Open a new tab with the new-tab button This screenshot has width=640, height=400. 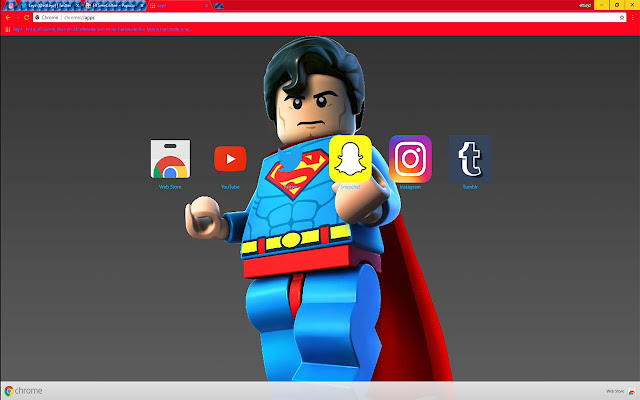pyautogui.click(x=218, y=6)
